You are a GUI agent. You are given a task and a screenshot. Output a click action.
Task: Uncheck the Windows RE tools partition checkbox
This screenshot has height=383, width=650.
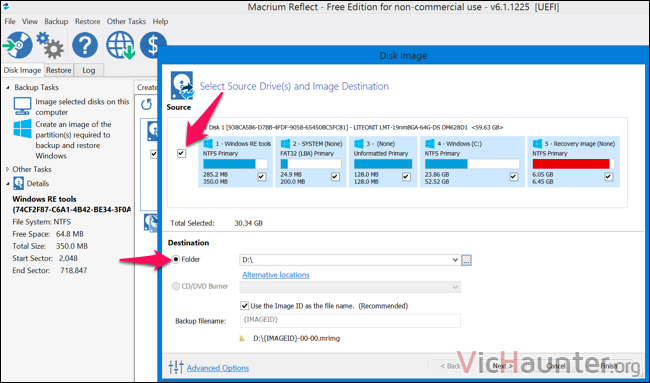[262, 177]
